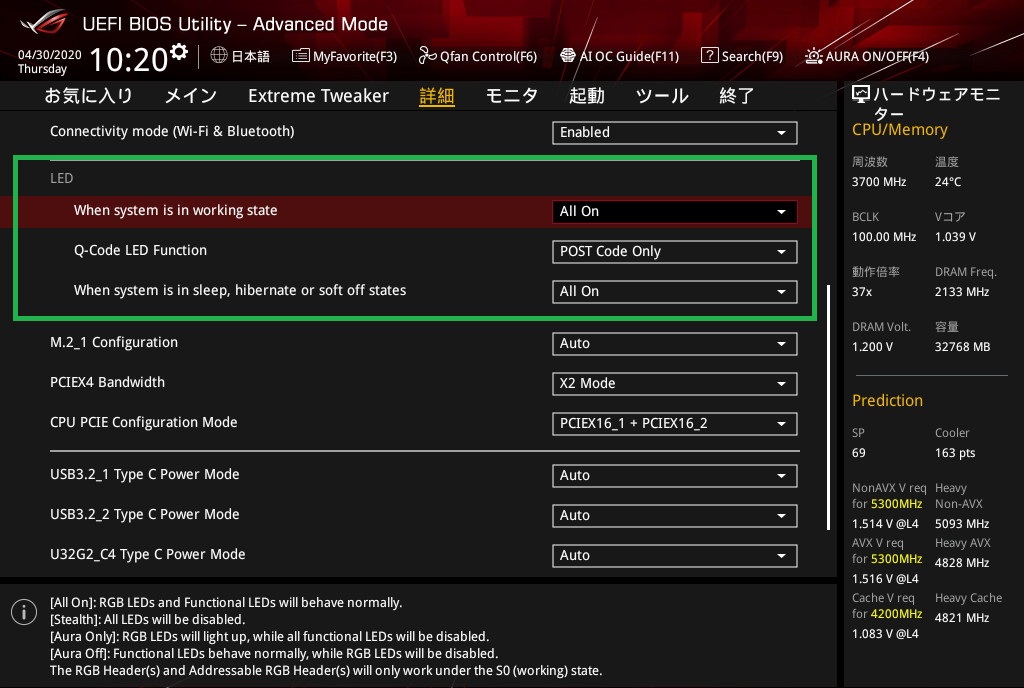Click the info icon beside help text
Image resolution: width=1024 pixels, height=688 pixels.
(24, 612)
